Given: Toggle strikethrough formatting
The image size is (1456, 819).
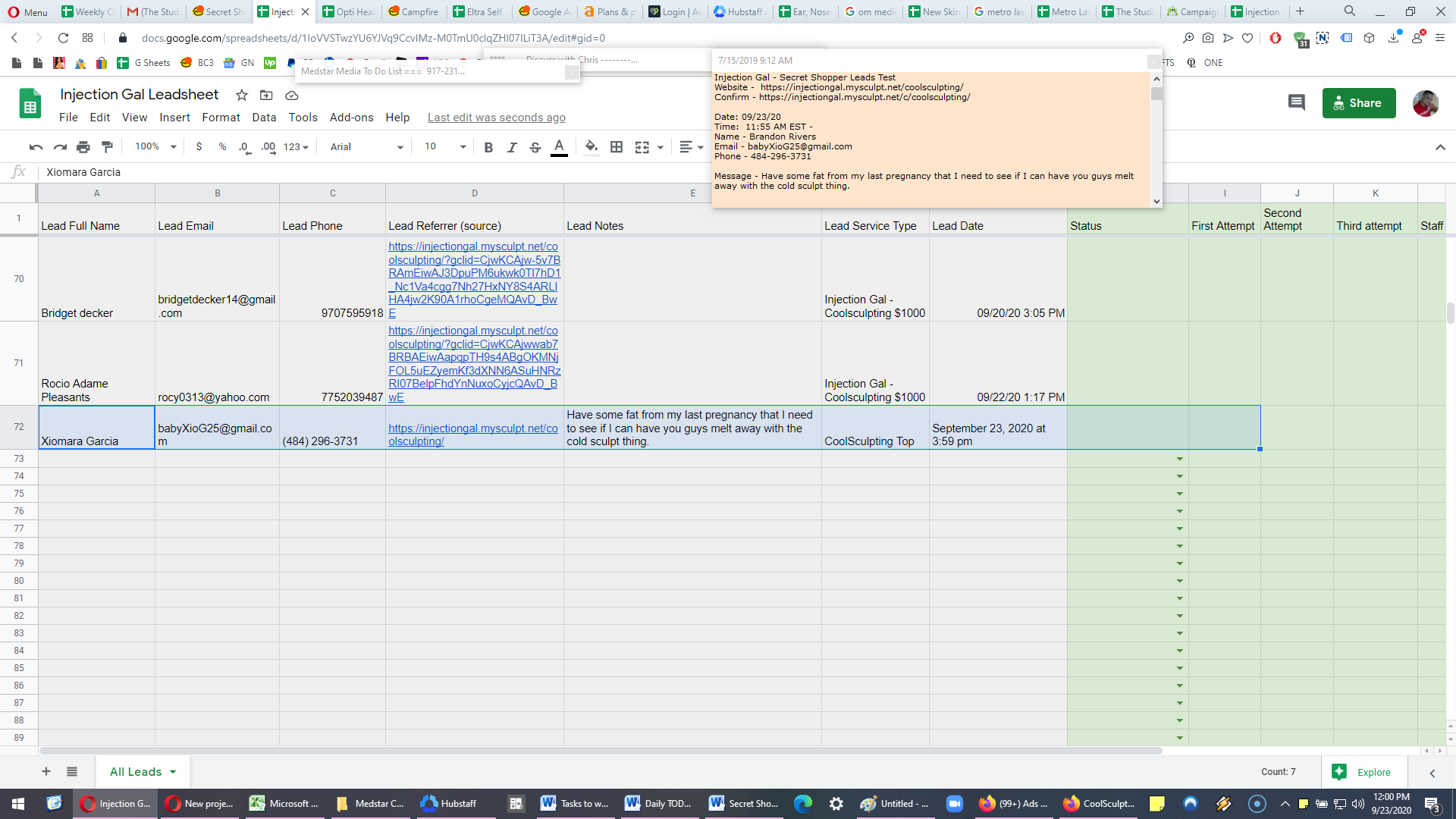Looking at the screenshot, I should click(x=535, y=147).
